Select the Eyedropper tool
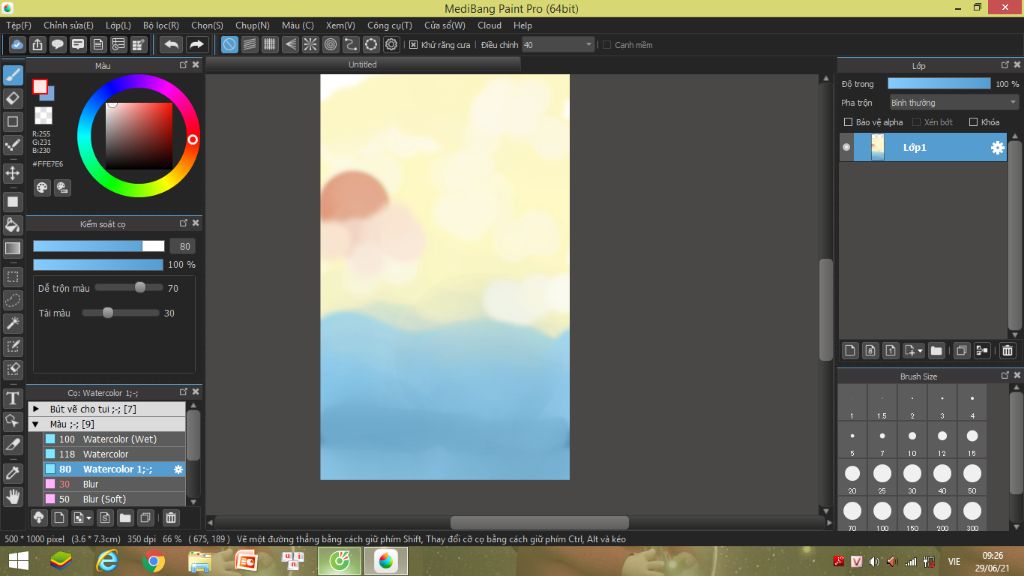This screenshot has height=576, width=1024. pos(12,473)
